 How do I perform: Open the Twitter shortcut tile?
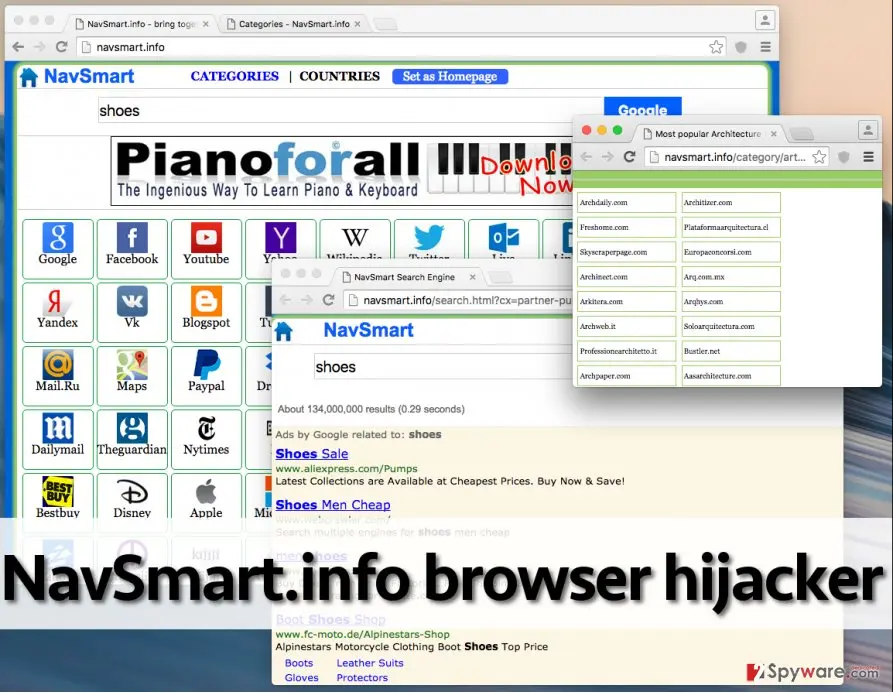point(429,239)
